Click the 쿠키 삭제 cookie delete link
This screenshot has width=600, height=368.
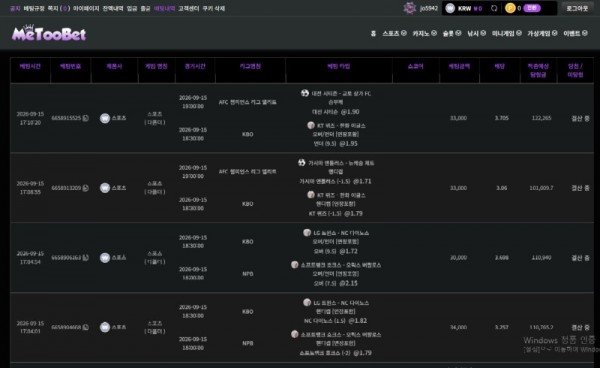[x=214, y=8]
